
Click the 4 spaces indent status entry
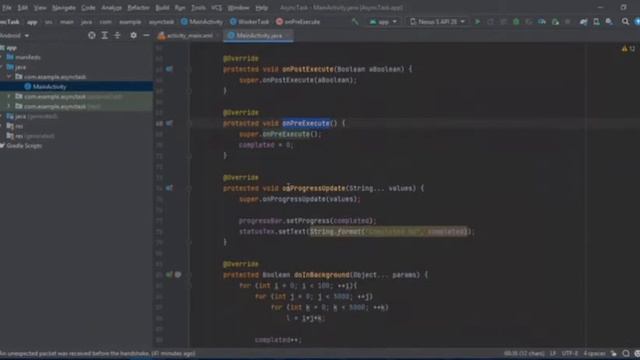(594, 353)
